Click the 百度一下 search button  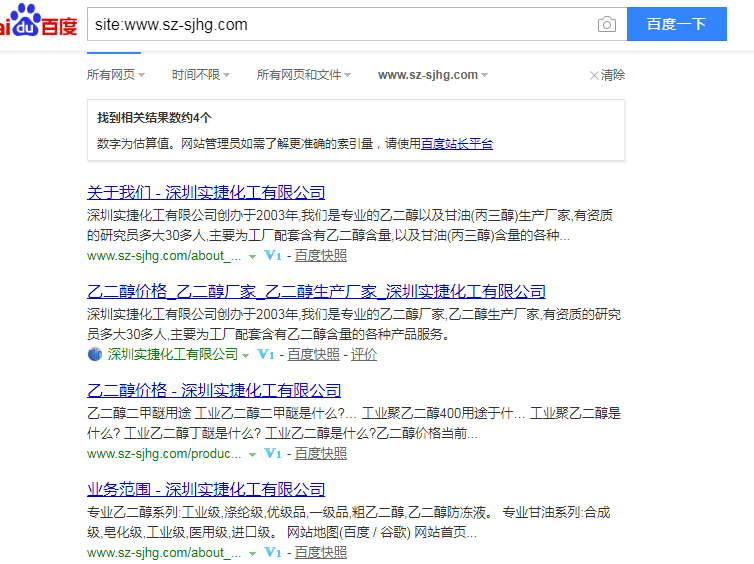(x=677, y=24)
